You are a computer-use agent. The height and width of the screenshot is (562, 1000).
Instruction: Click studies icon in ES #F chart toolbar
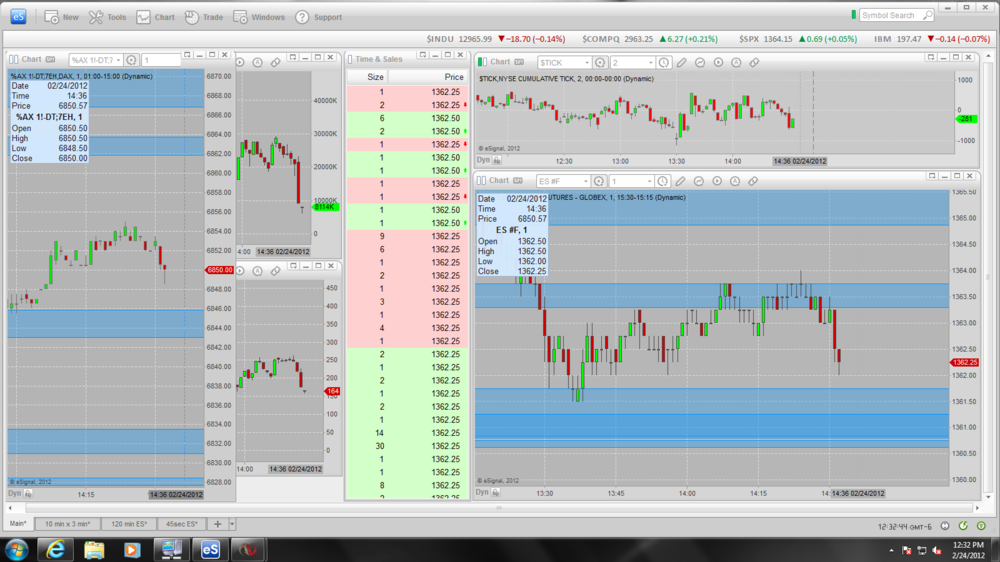point(698,181)
